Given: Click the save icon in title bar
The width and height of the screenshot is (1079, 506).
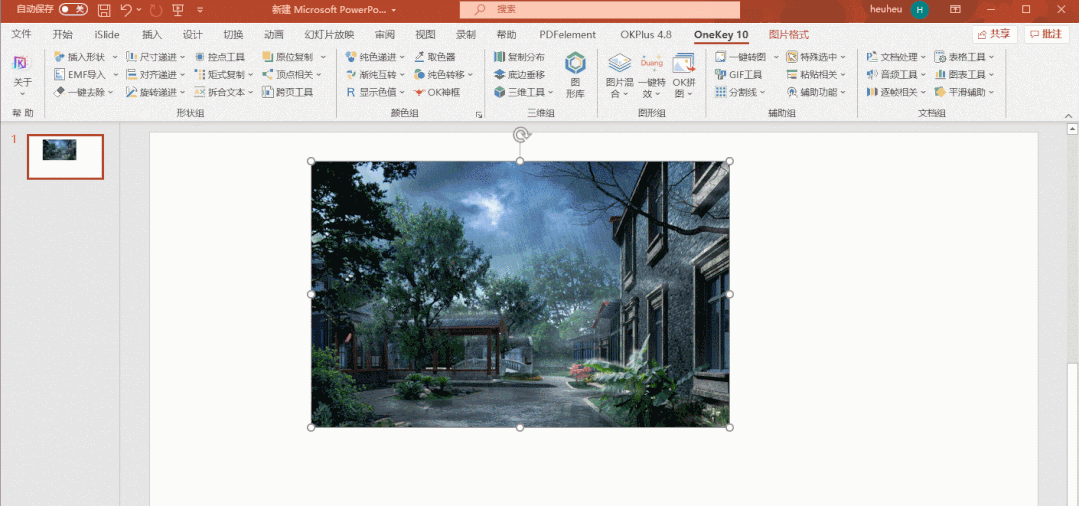Looking at the screenshot, I should click(x=104, y=9).
